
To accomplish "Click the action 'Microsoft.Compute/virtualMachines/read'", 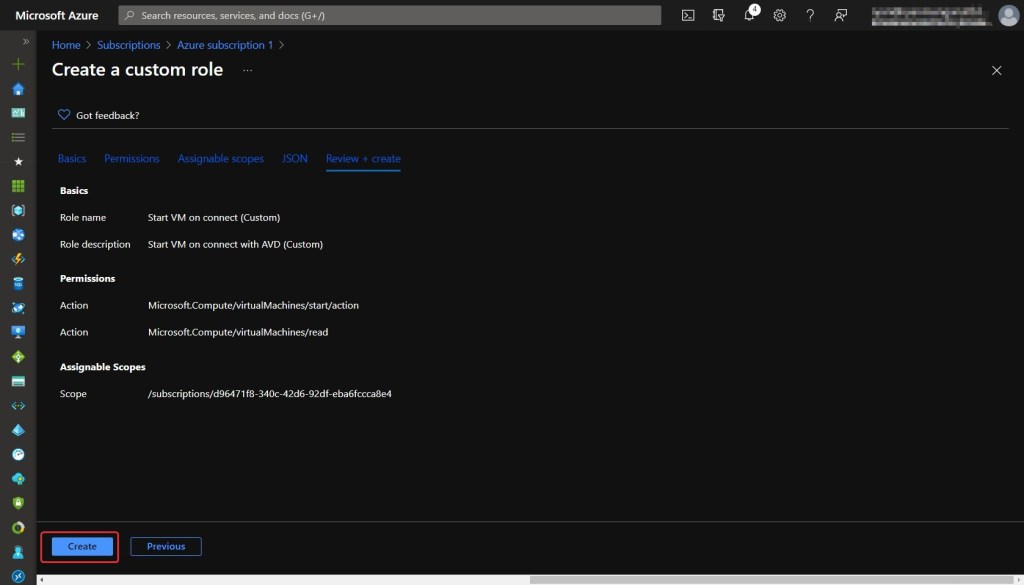I will click(x=238, y=332).
